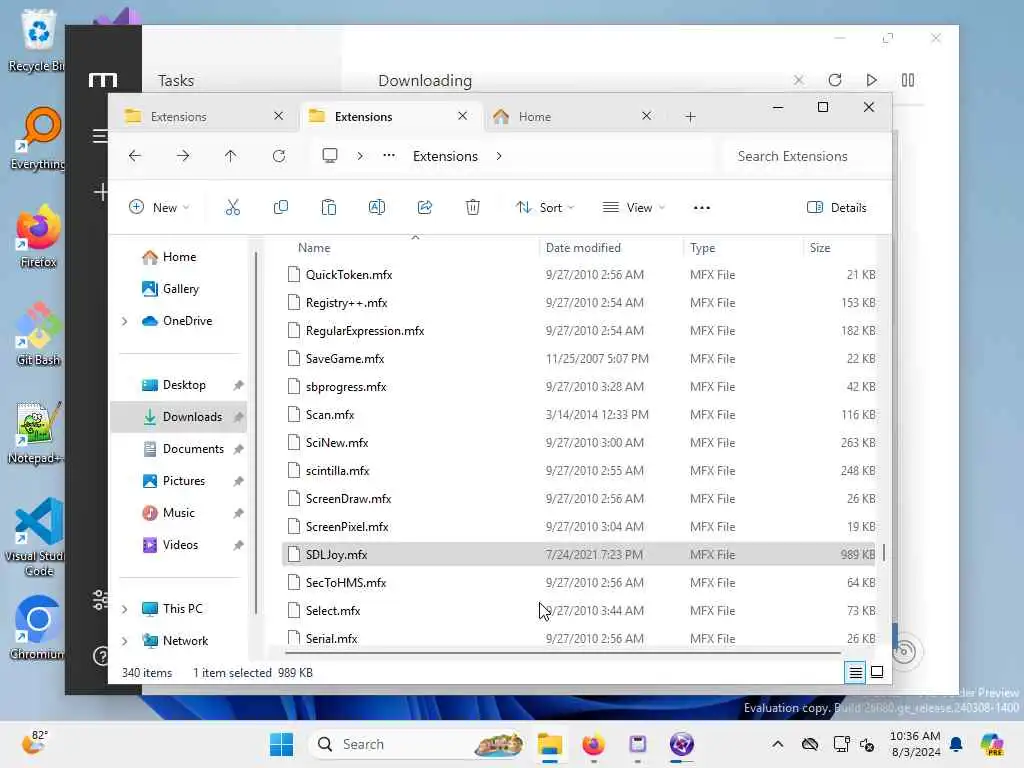Open Music in navigation pane
The image size is (1024, 768).
coord(178,513)
